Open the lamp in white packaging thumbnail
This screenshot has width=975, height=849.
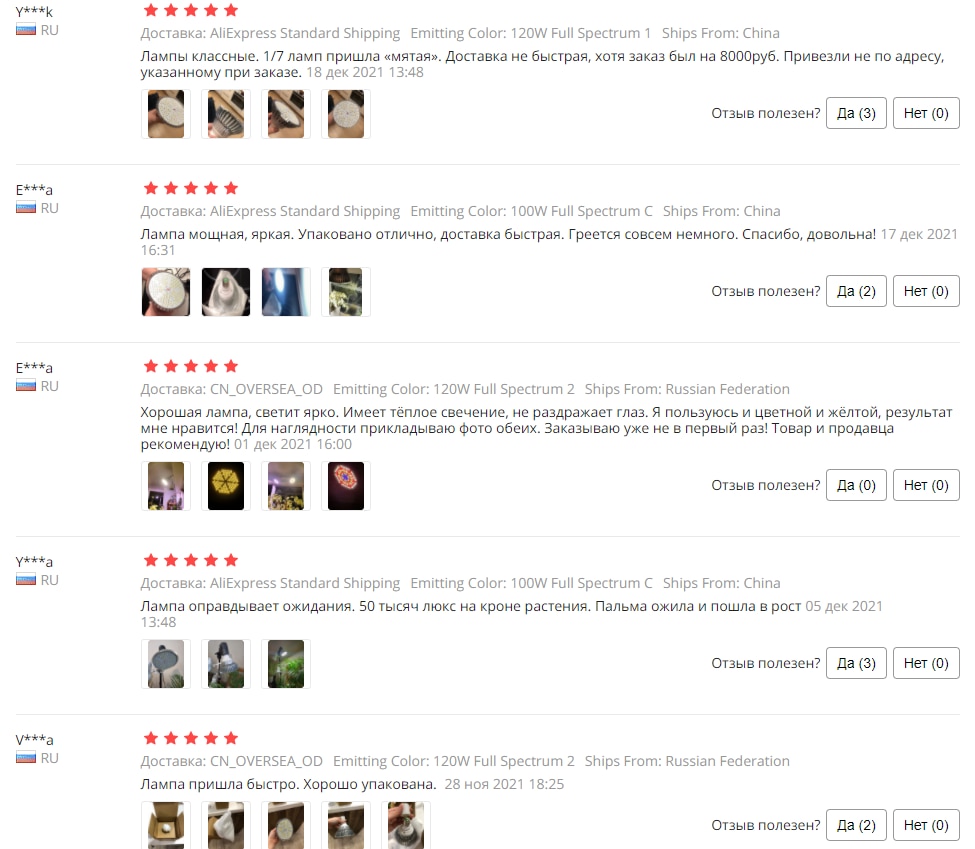click(x=226, y=292)
